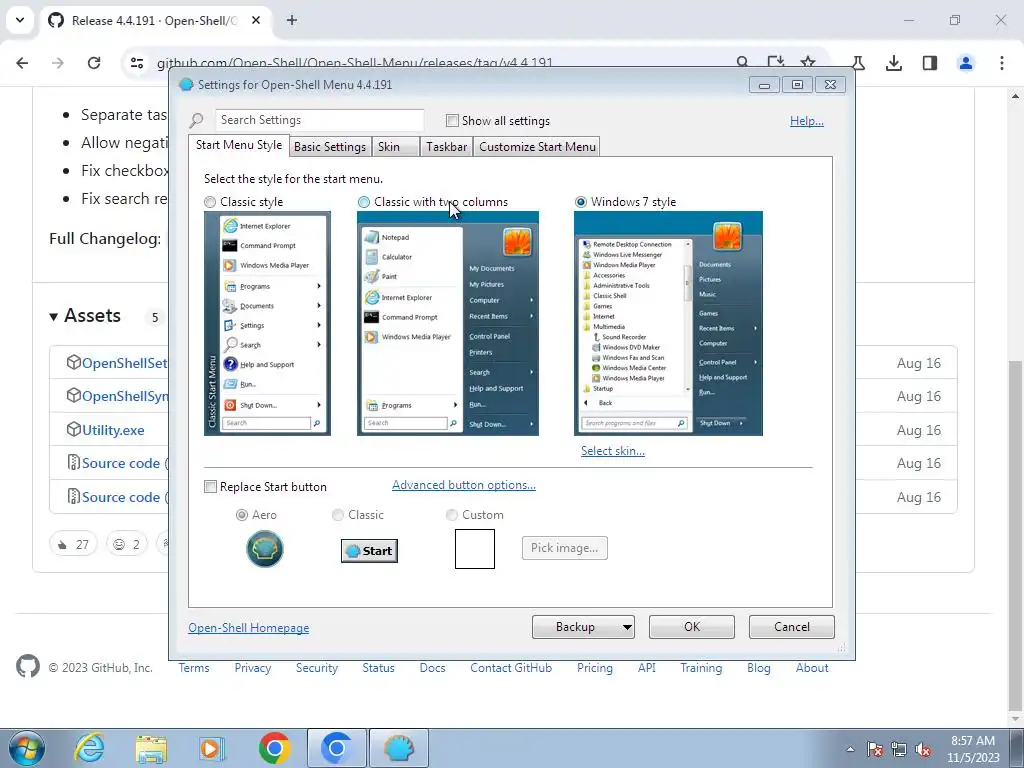Click the muted volume tray icon
This screenshot has width=1024, height=768.
coord(923,749)
